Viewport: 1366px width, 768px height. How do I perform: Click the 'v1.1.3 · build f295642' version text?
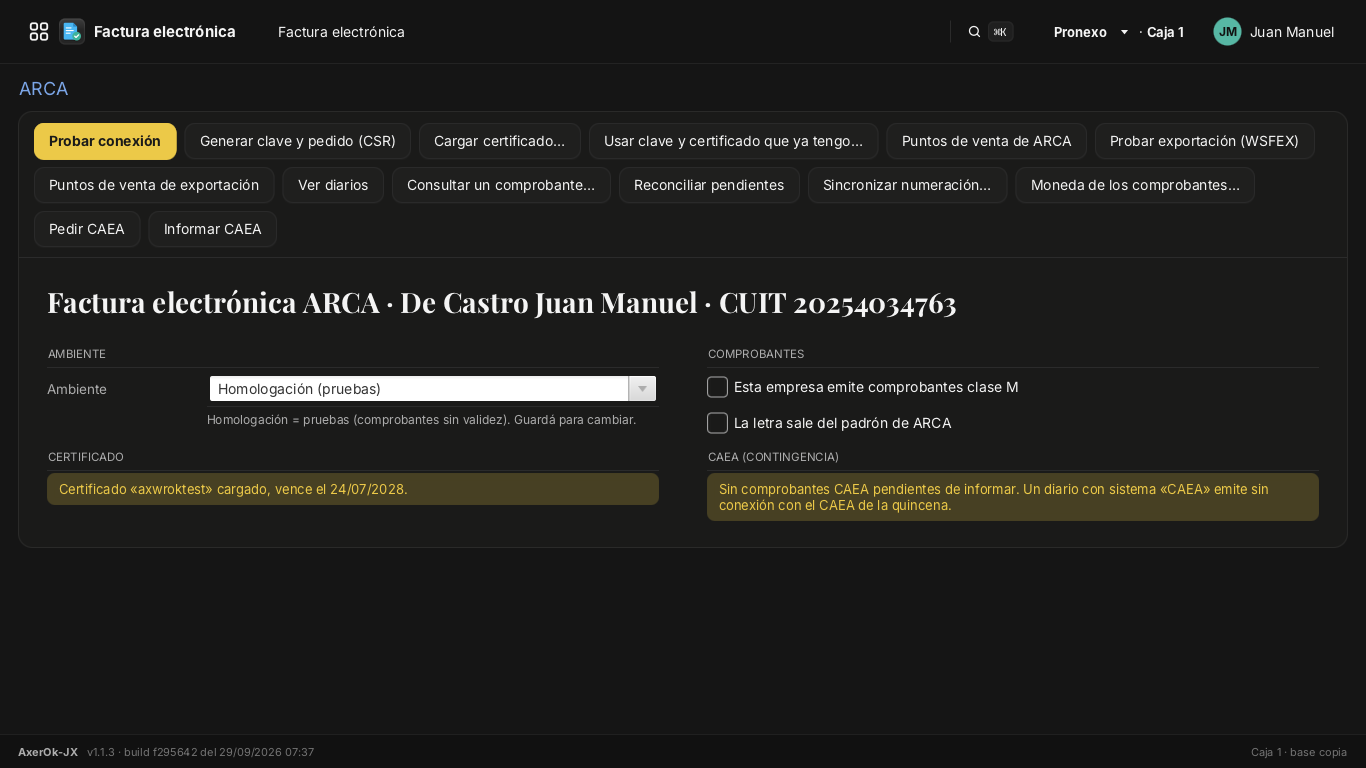[x=201, y=752]
